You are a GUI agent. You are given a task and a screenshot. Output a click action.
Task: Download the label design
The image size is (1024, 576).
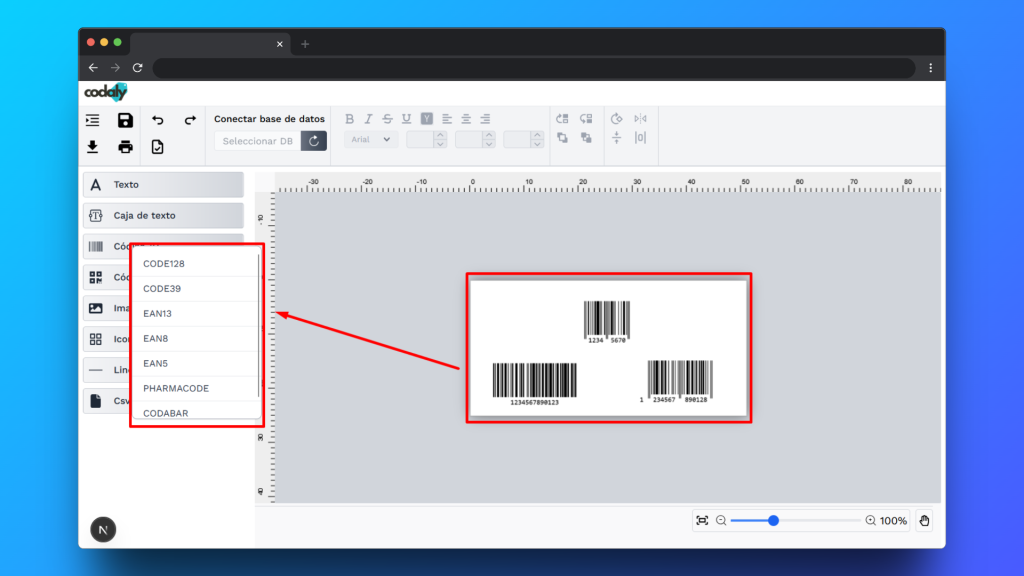(93, 147)
